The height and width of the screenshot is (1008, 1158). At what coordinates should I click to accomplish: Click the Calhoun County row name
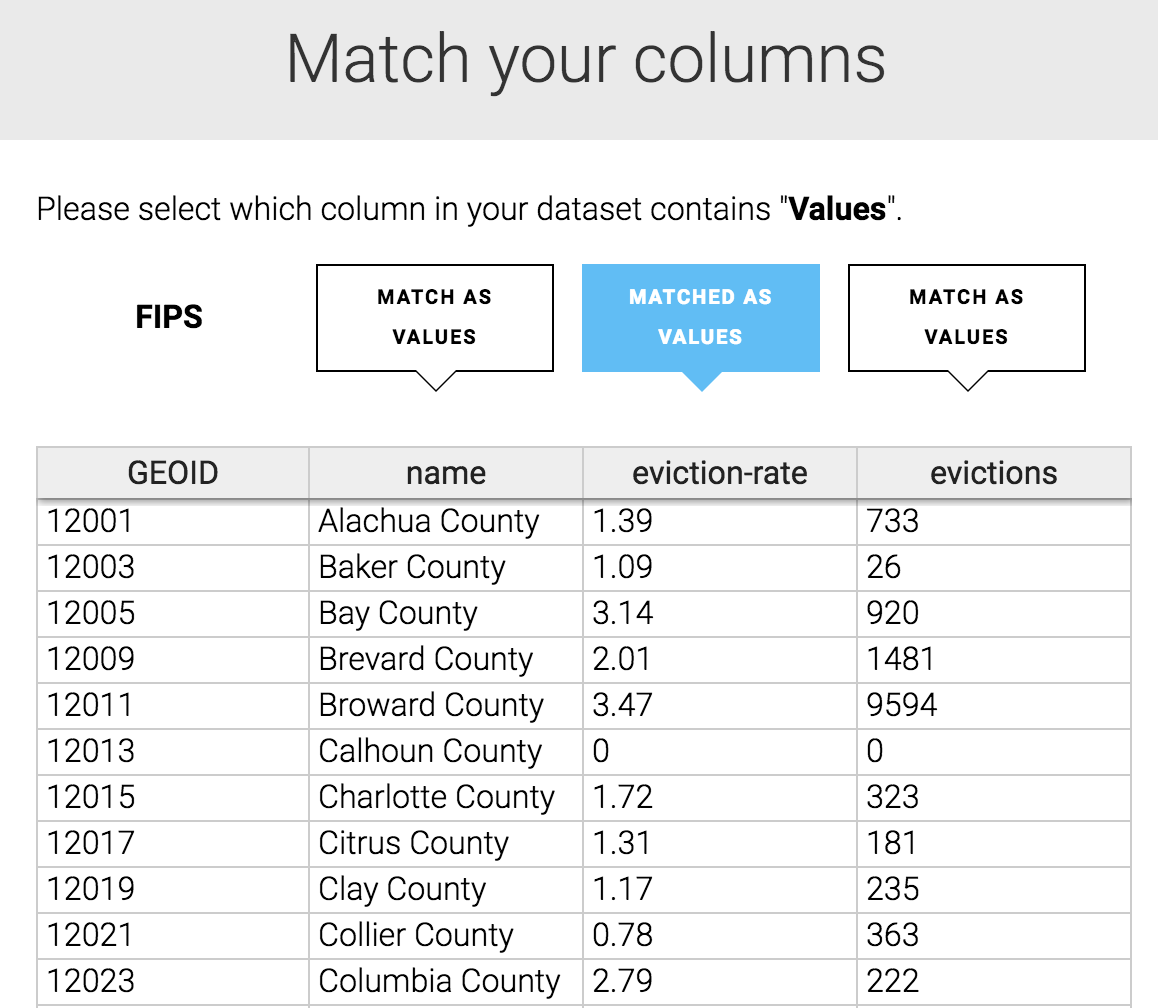click(x=430, y=751)
